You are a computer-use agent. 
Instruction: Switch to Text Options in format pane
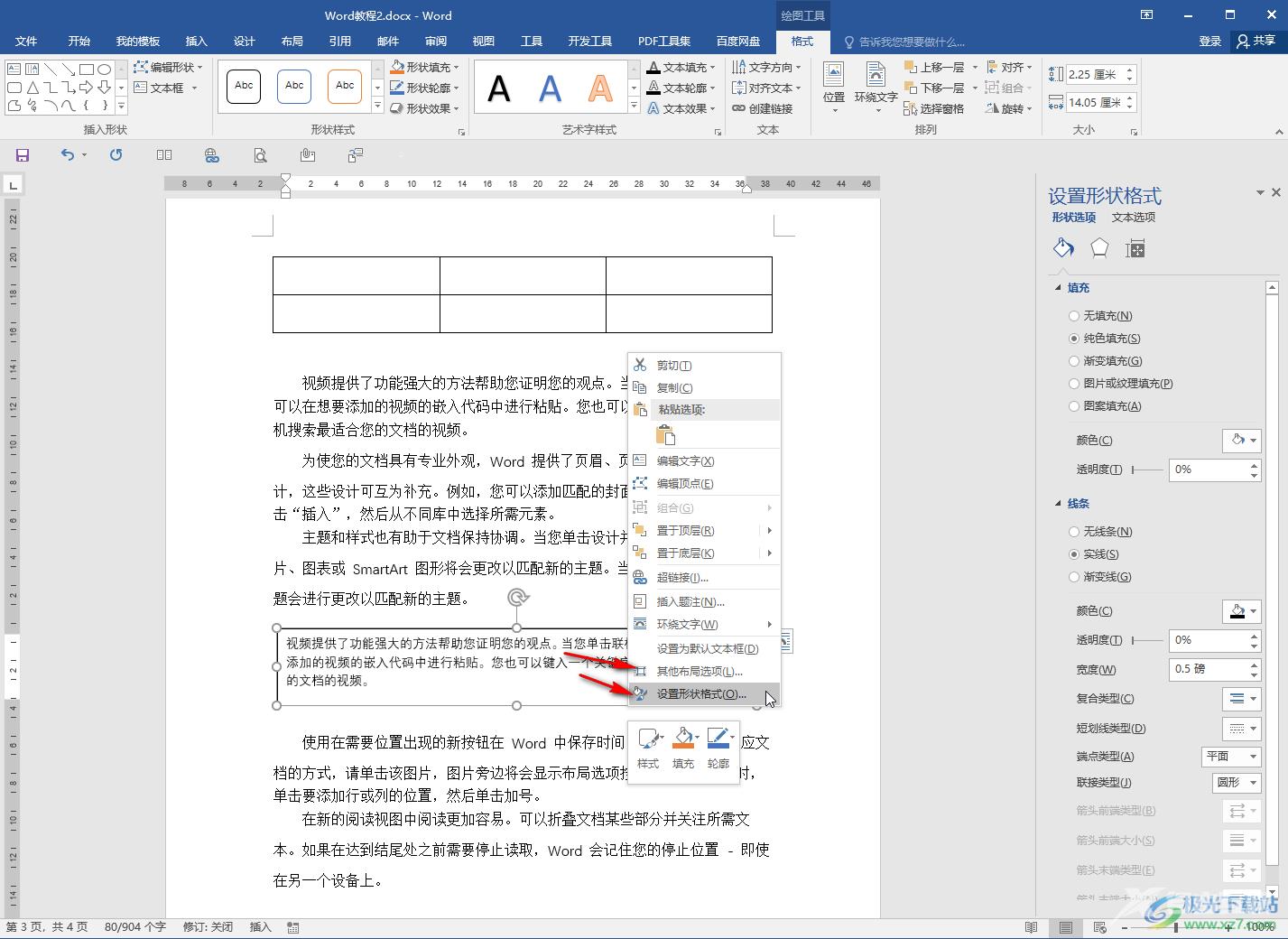coord(1134,218)
